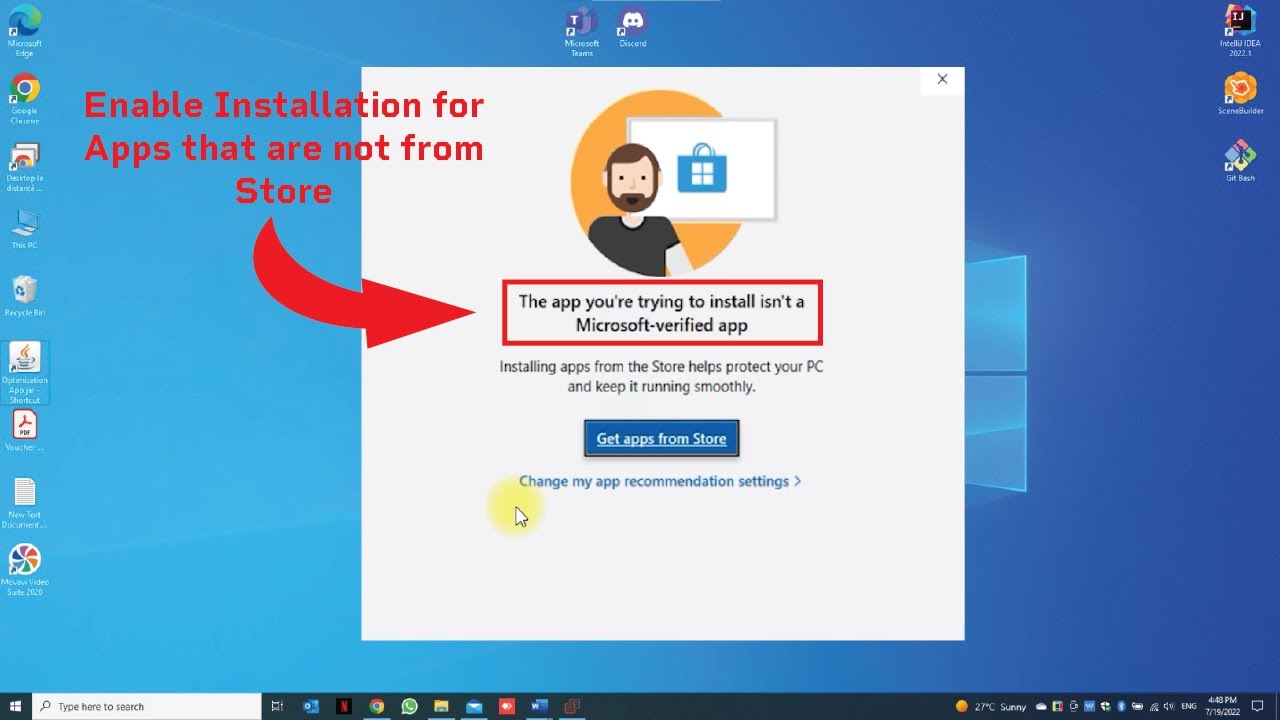Image resolution: width=1280 pixels, height=720 pixels.
Task: Open the OneDrive cloud tray icon
Action: pyautogui.click(x=1041, y=707)
